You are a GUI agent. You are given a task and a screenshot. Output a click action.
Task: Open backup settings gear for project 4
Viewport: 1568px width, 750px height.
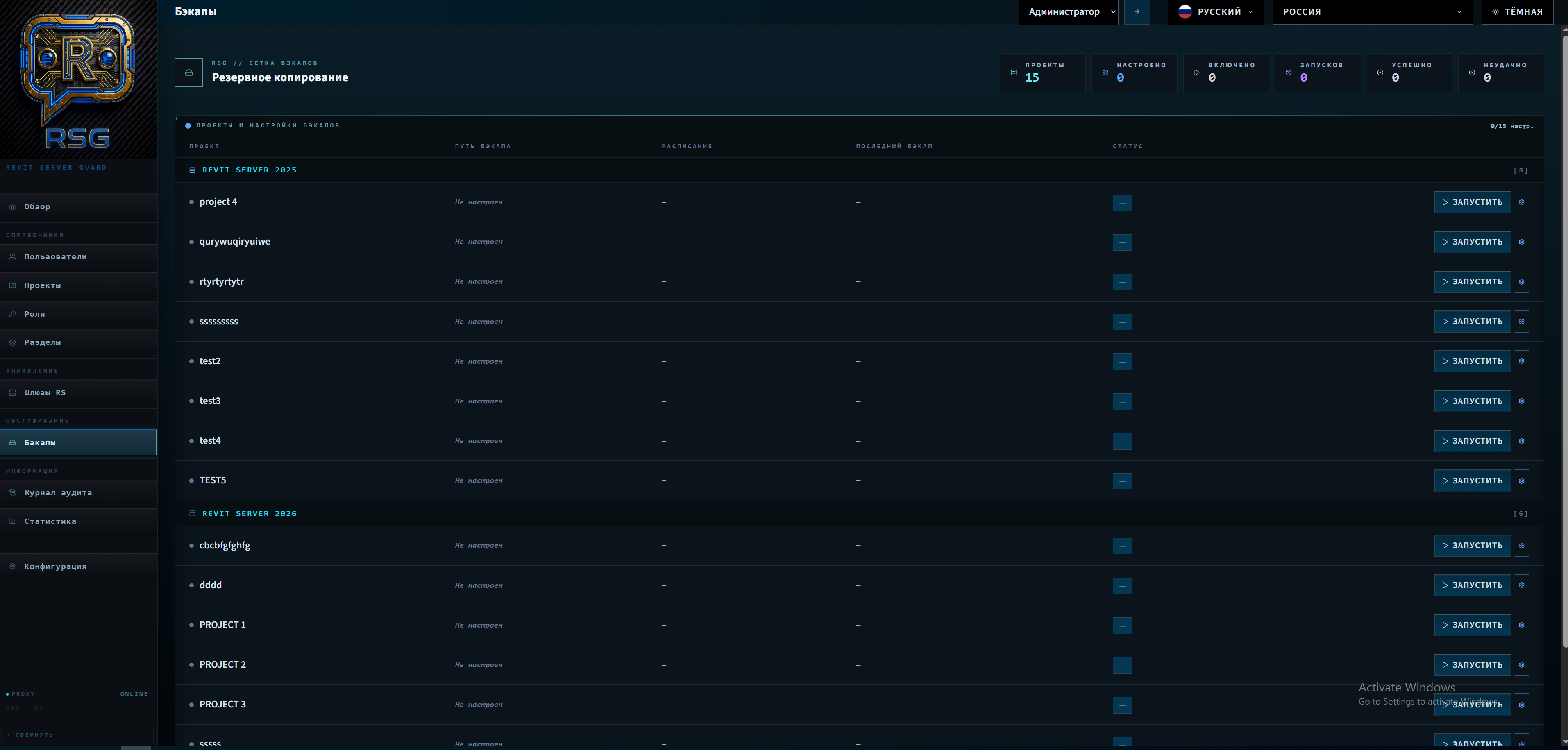(x=1521, y=202)
